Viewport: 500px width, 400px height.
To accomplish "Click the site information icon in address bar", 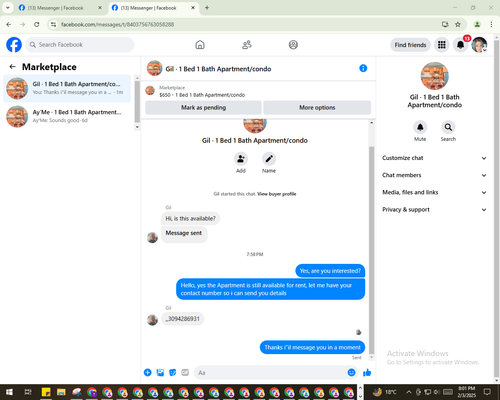I will (x=53, y=24).
